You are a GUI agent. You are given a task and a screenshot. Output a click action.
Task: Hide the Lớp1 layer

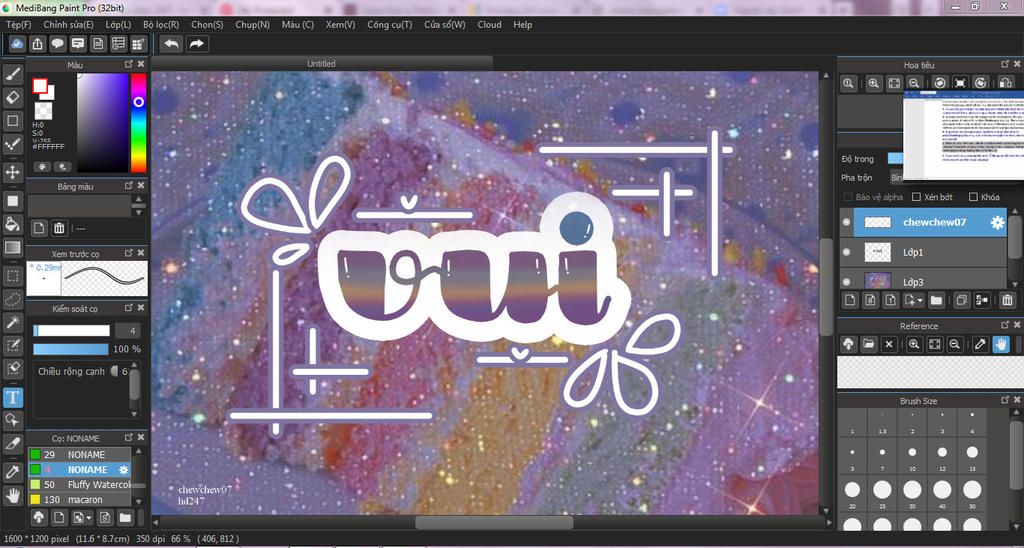[x=846, y=252]
